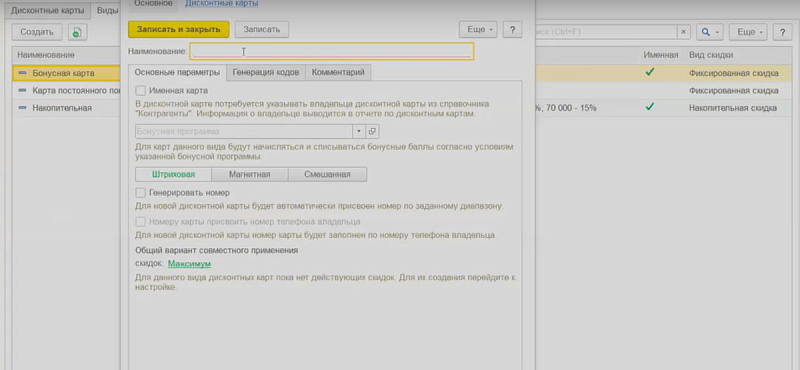Click the Именная checkmark in the Бонусная карта row
800x370 pixels.
649,72
